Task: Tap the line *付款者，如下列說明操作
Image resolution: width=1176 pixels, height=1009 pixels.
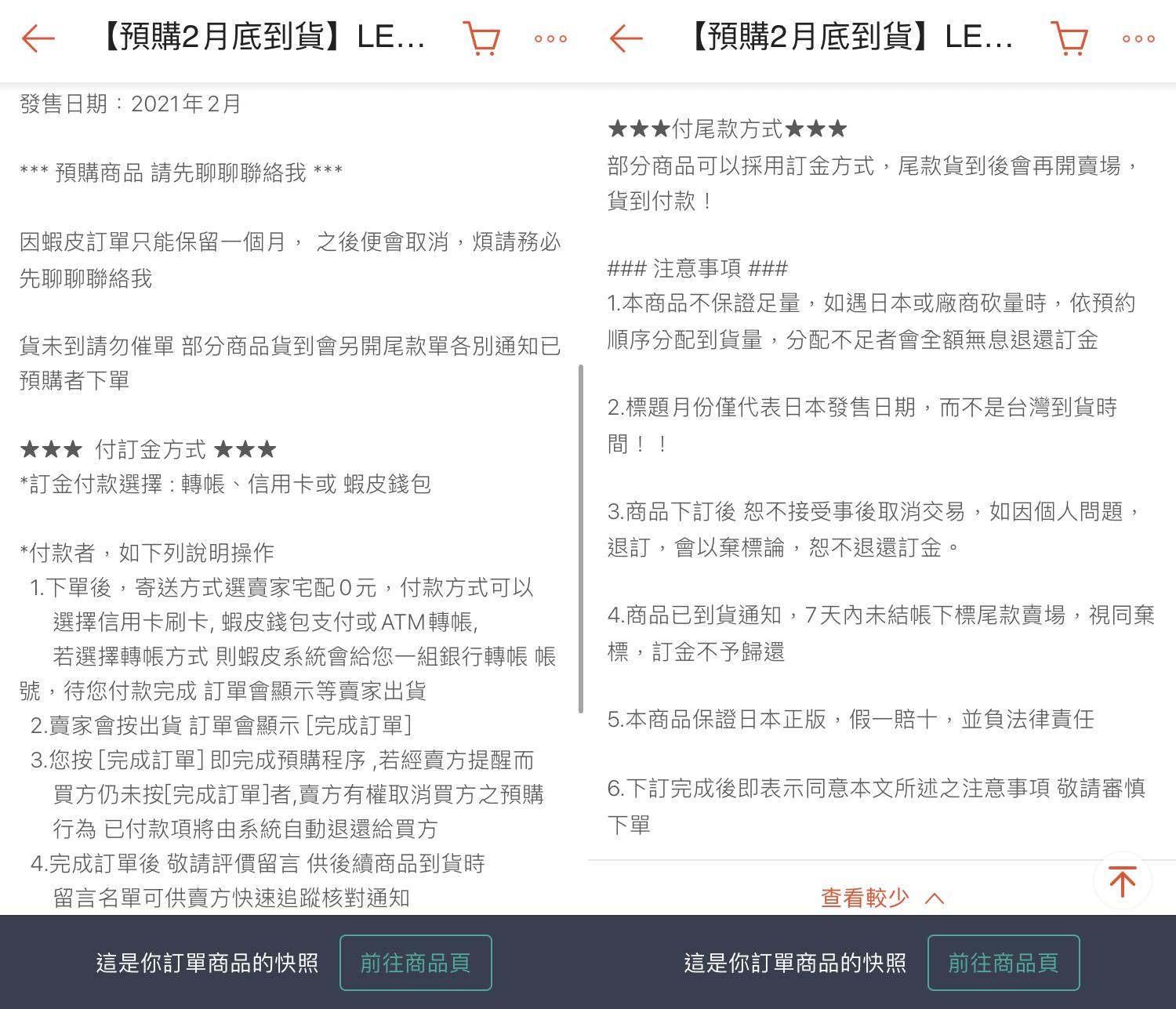Action: pyautogui.click(x=147, y=553)
